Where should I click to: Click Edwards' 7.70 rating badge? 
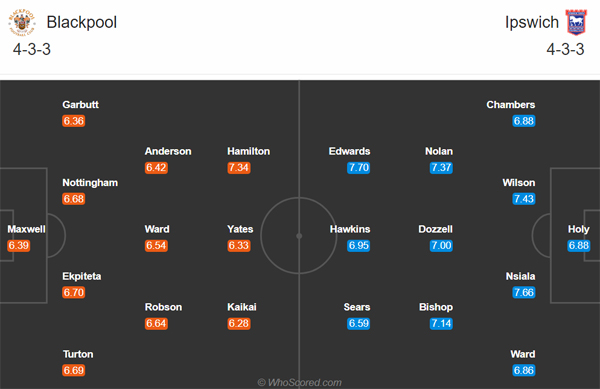point(359,168)
